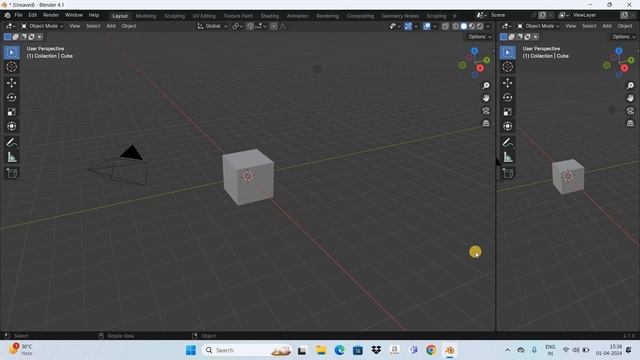Open Object Mode dropdown in right viewport
The image size is (640, 360).
[538, 26]
